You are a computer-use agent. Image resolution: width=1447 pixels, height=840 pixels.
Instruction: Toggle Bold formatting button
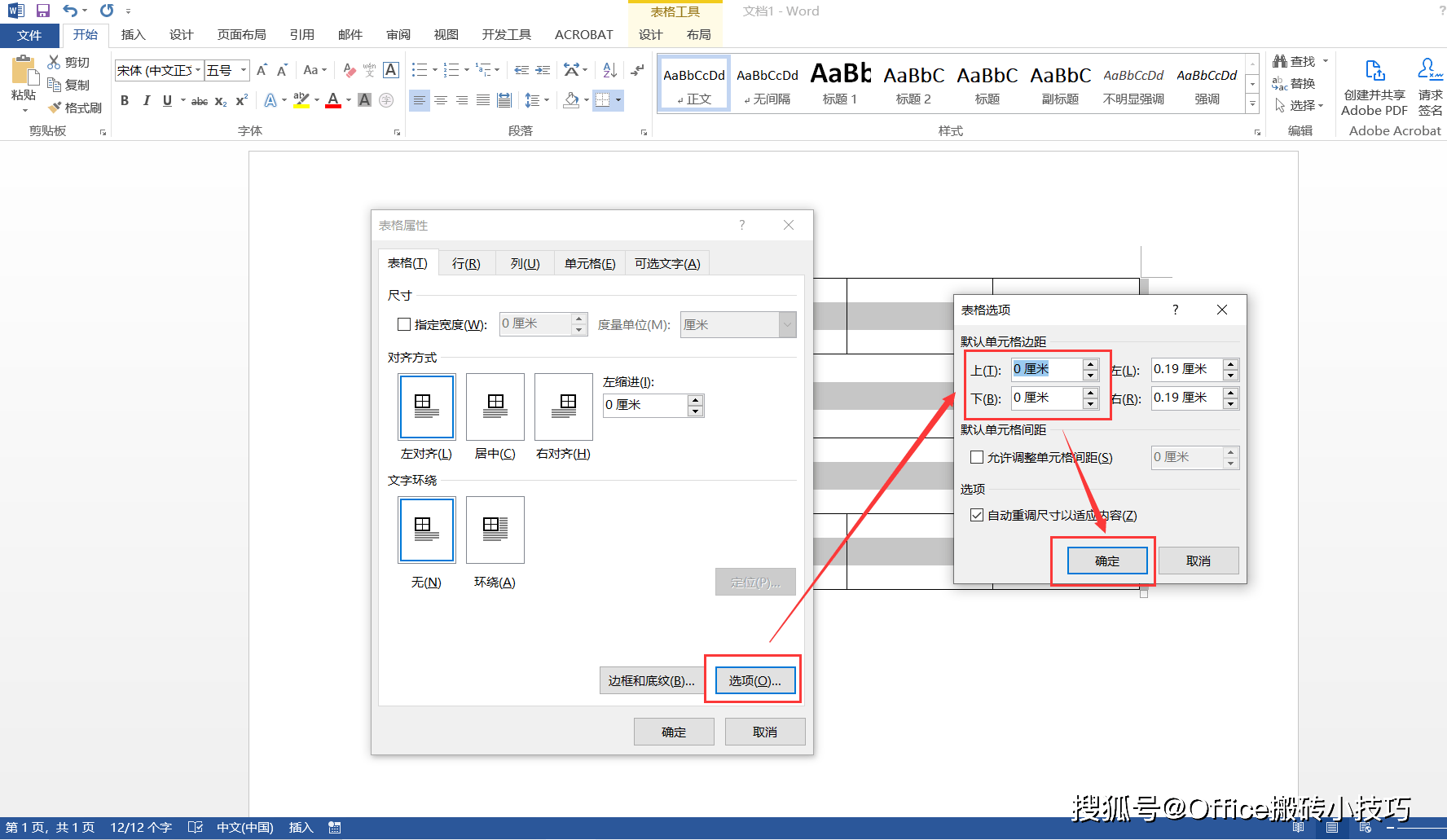[x=125, y=100]
